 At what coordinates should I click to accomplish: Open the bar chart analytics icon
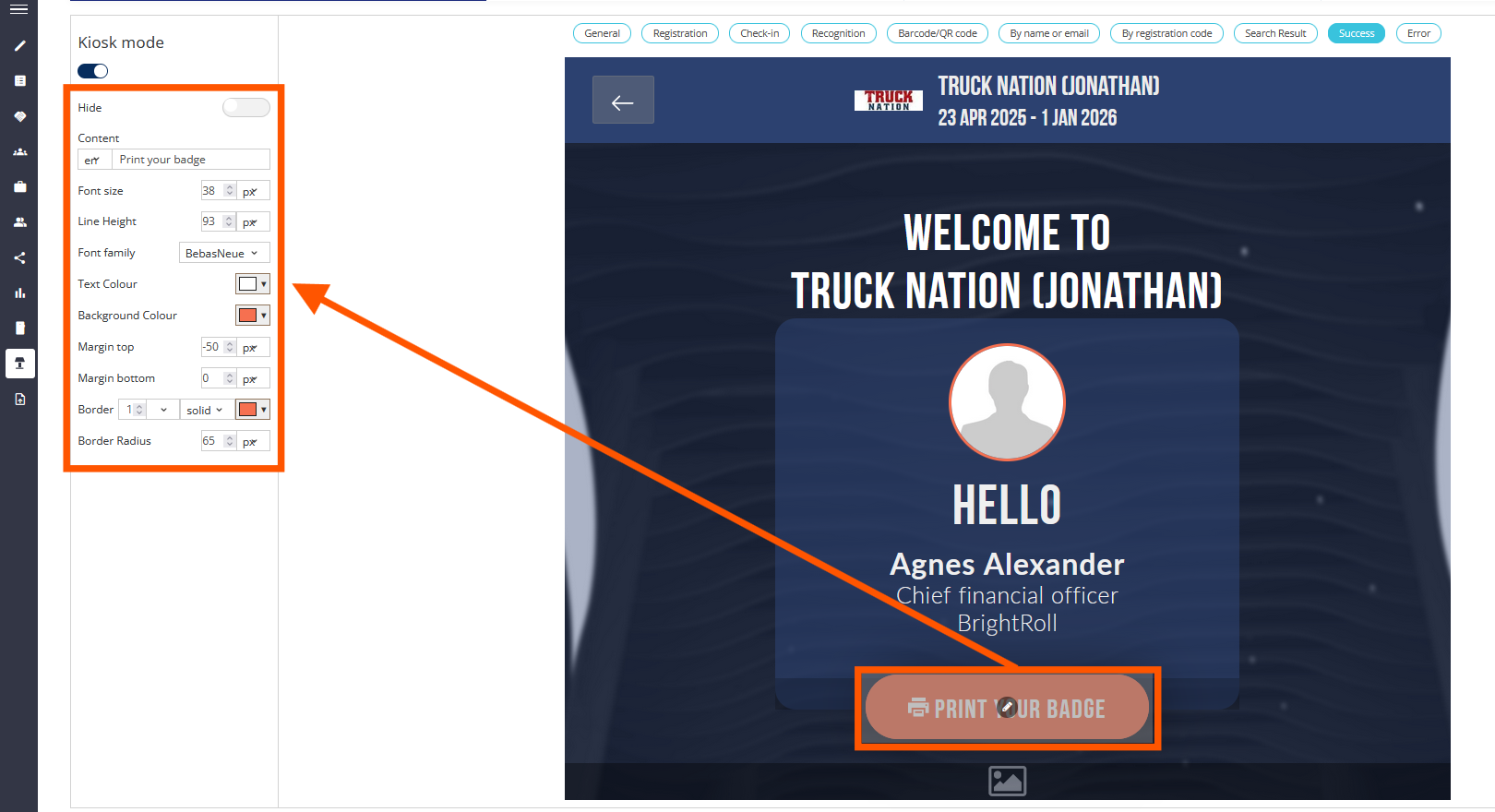19,293
